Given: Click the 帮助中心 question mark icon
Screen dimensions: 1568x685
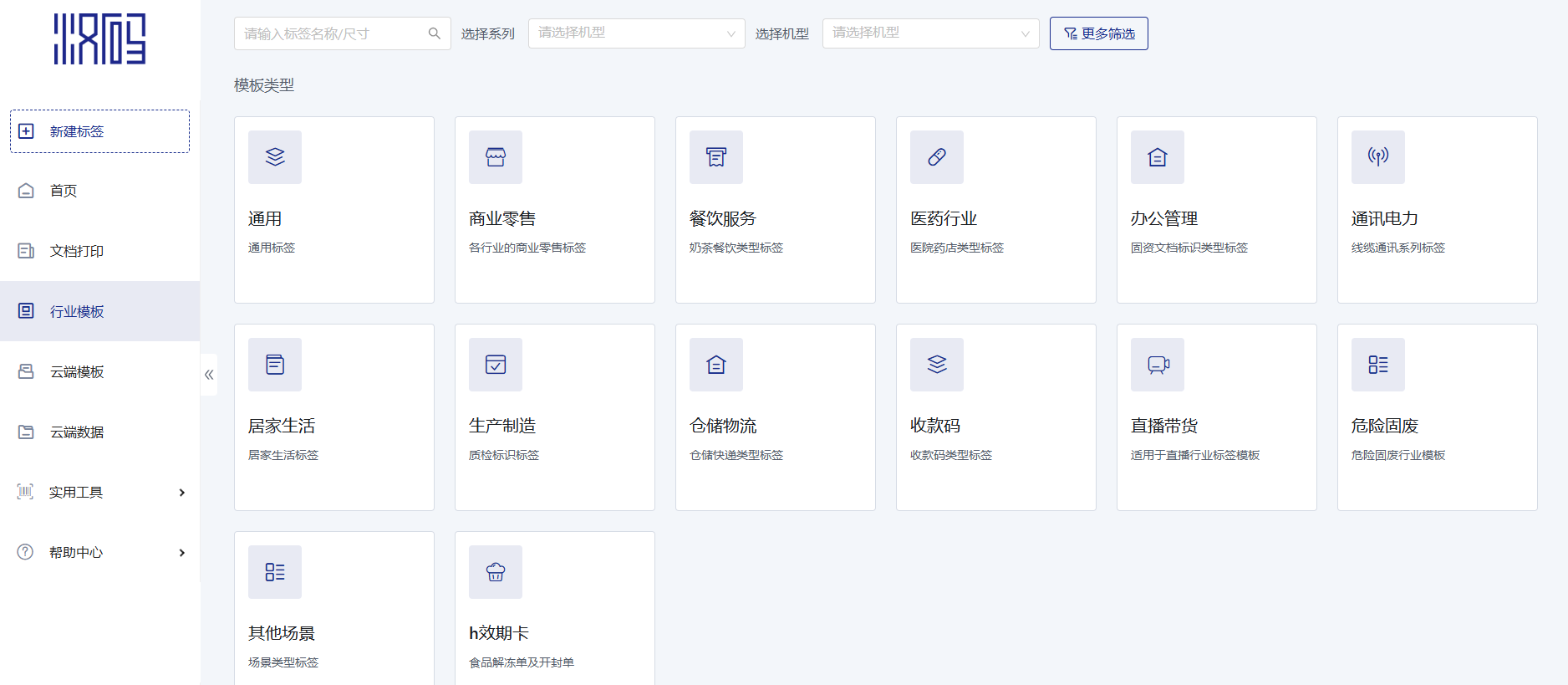Looking at the screenshot, I should (x=26, y=552).
